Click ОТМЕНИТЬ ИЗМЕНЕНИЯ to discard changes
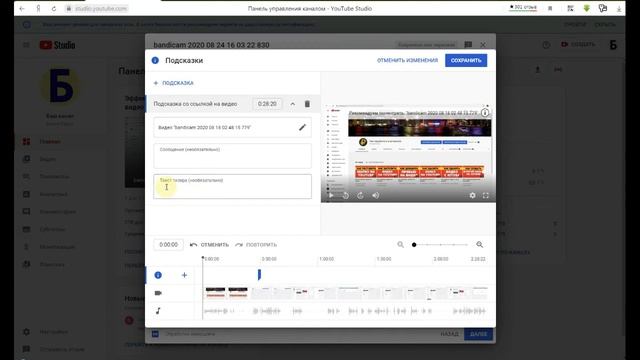Image resolution: width=640 pixels, height=360 pixels. pos(407,60)
